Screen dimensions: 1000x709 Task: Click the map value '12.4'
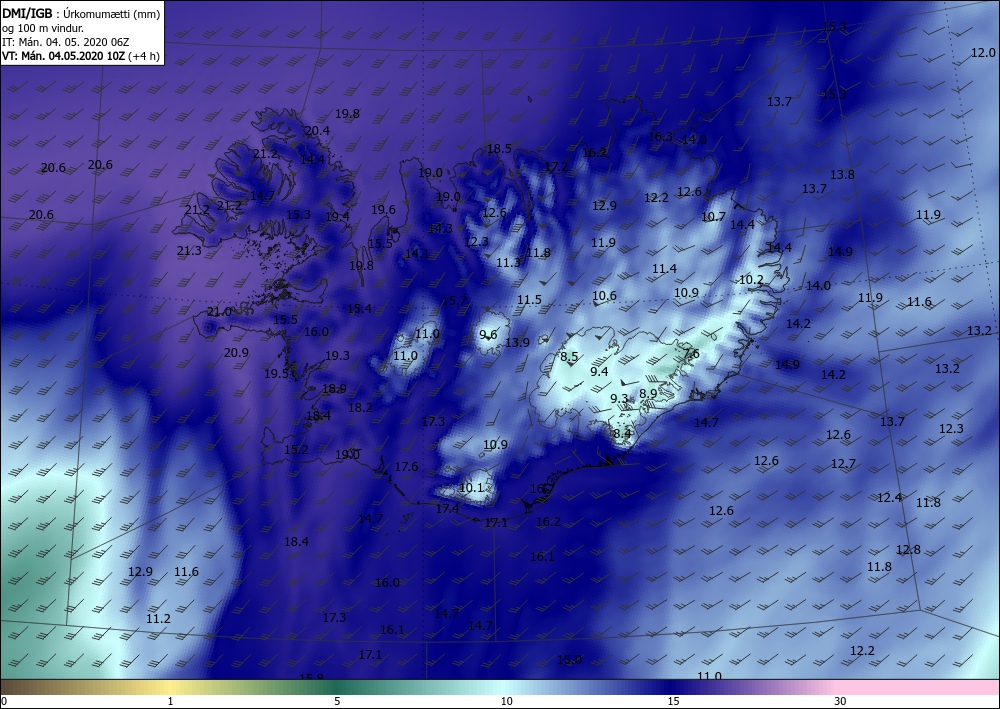coord(890,498)
